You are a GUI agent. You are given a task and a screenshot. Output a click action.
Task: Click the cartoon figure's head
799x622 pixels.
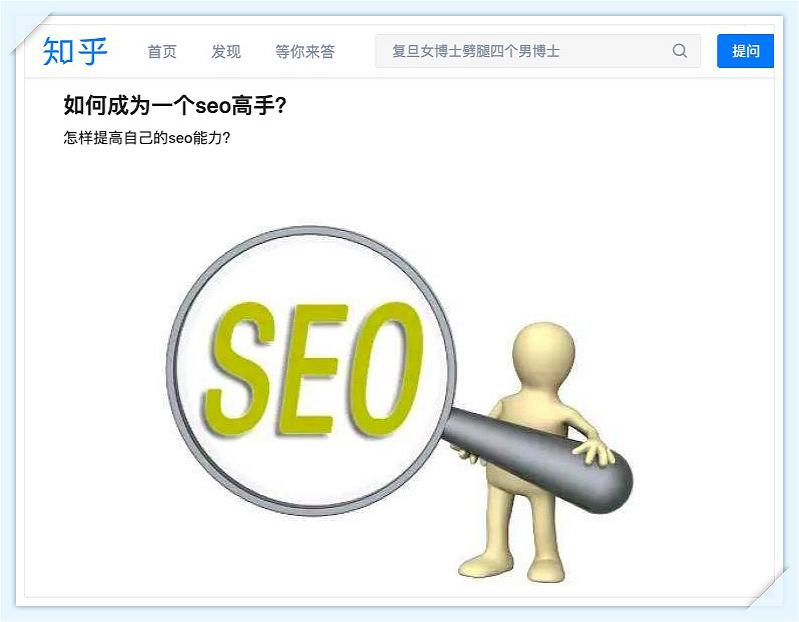(x=543, y=353)
